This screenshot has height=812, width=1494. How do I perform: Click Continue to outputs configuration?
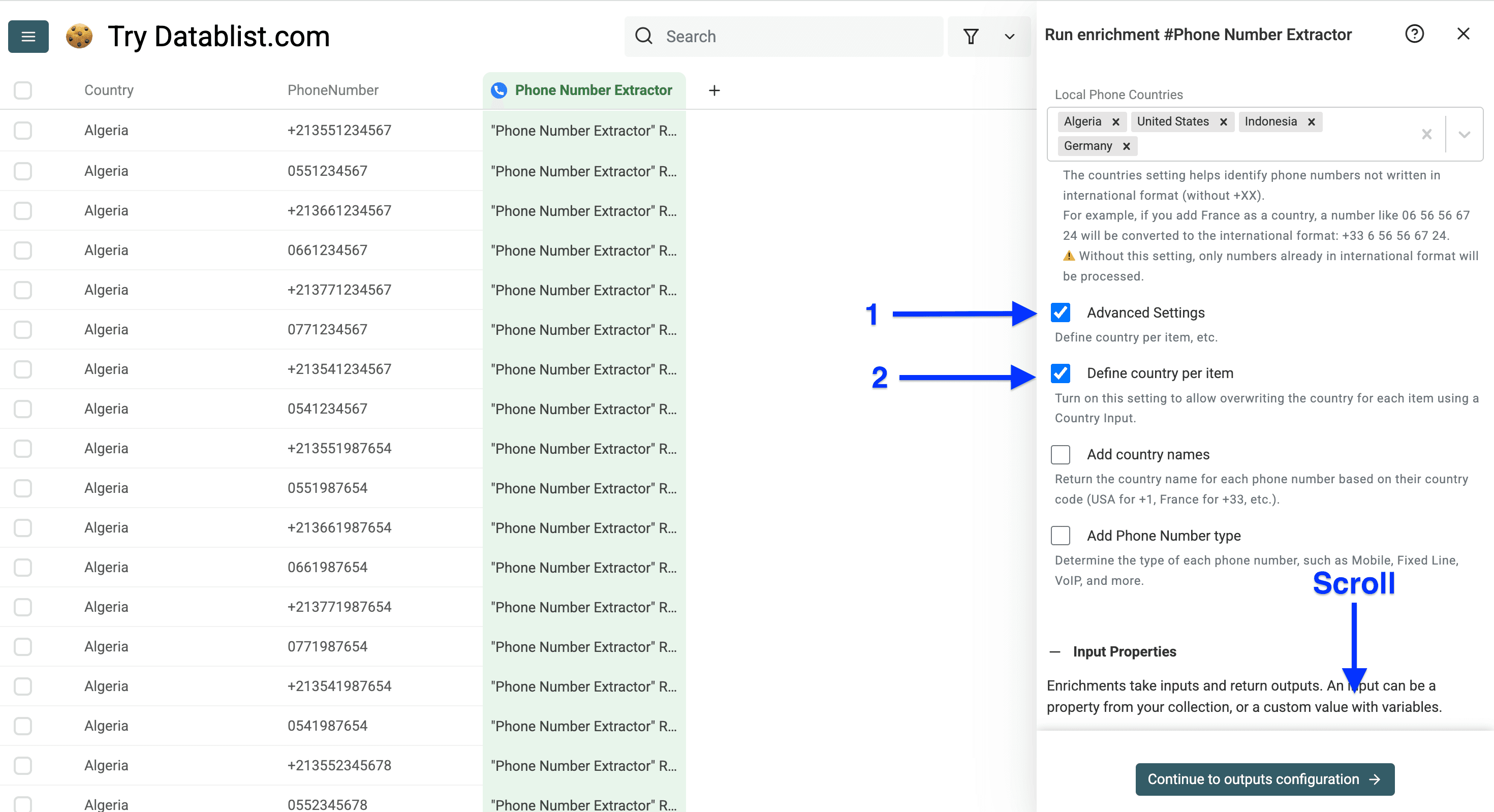click(x=1264, y=779)
